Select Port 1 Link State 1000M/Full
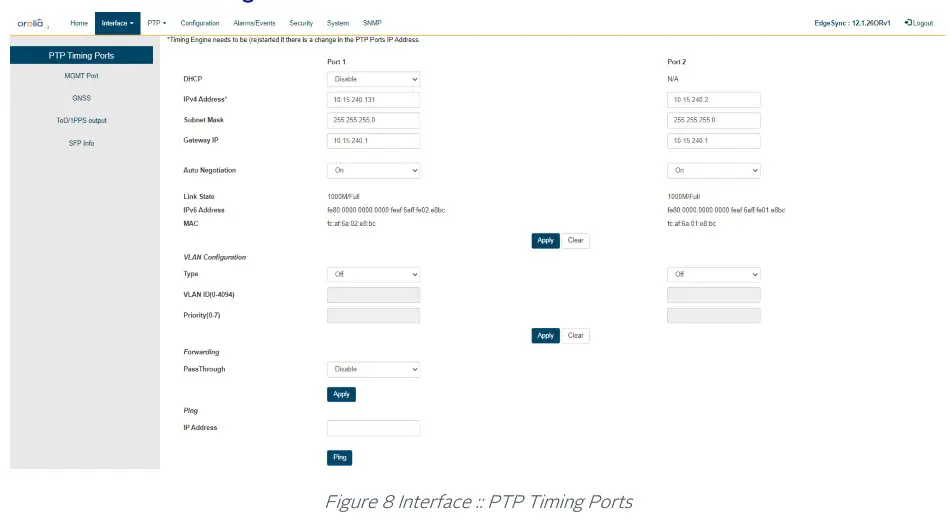 344,197
